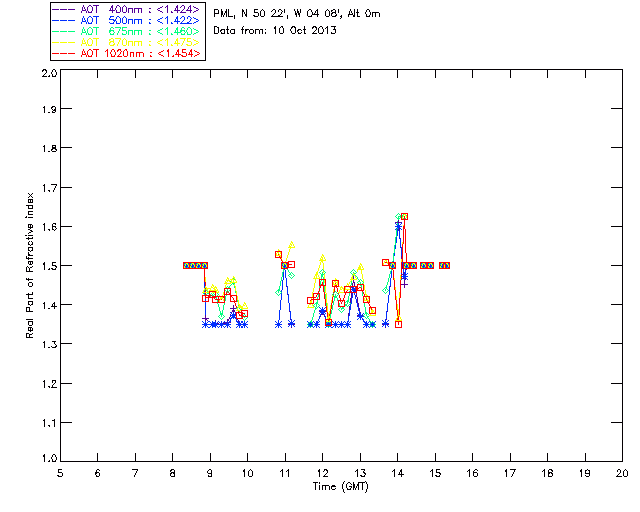640x512 pixels.
Task: Click the PML station location text
Action: [x=297, y=14]
